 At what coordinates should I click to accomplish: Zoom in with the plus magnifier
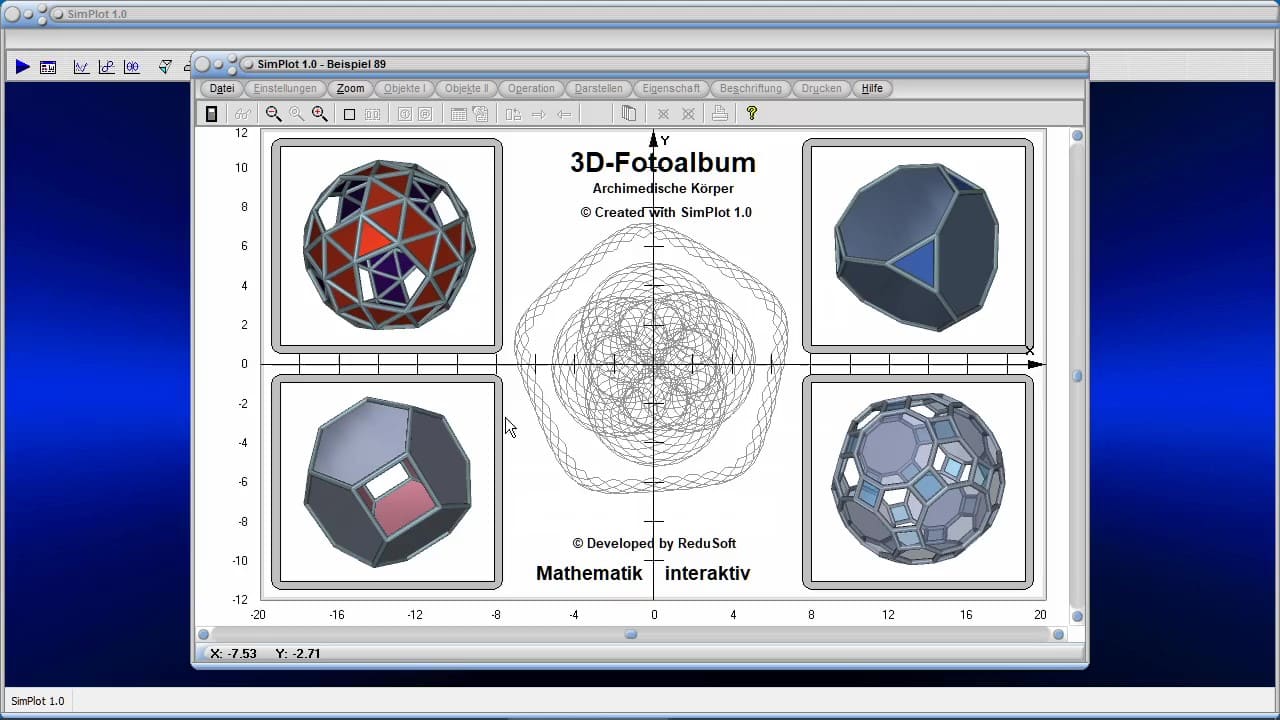(320, 114)
